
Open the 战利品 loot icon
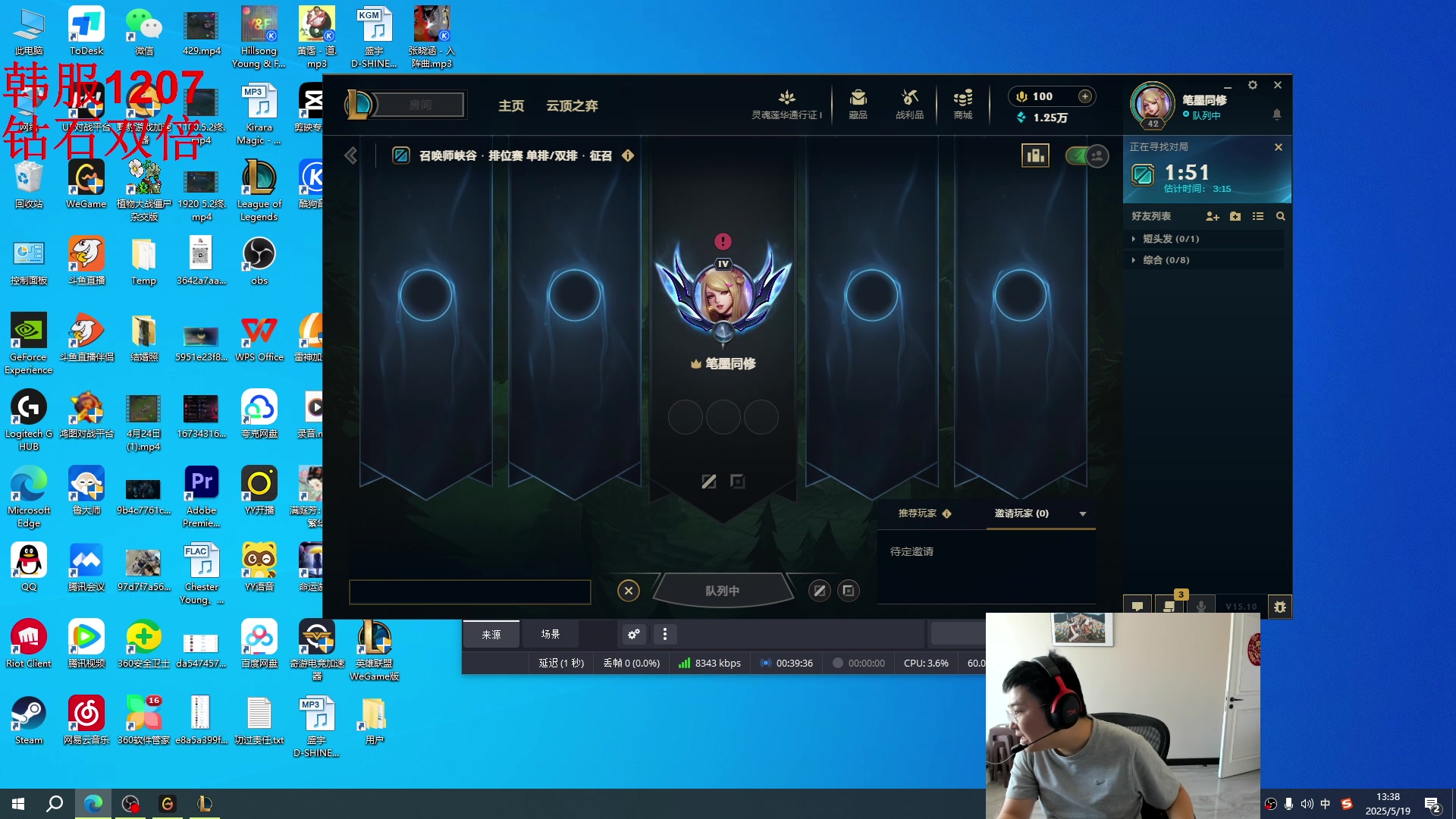point(909,98)
